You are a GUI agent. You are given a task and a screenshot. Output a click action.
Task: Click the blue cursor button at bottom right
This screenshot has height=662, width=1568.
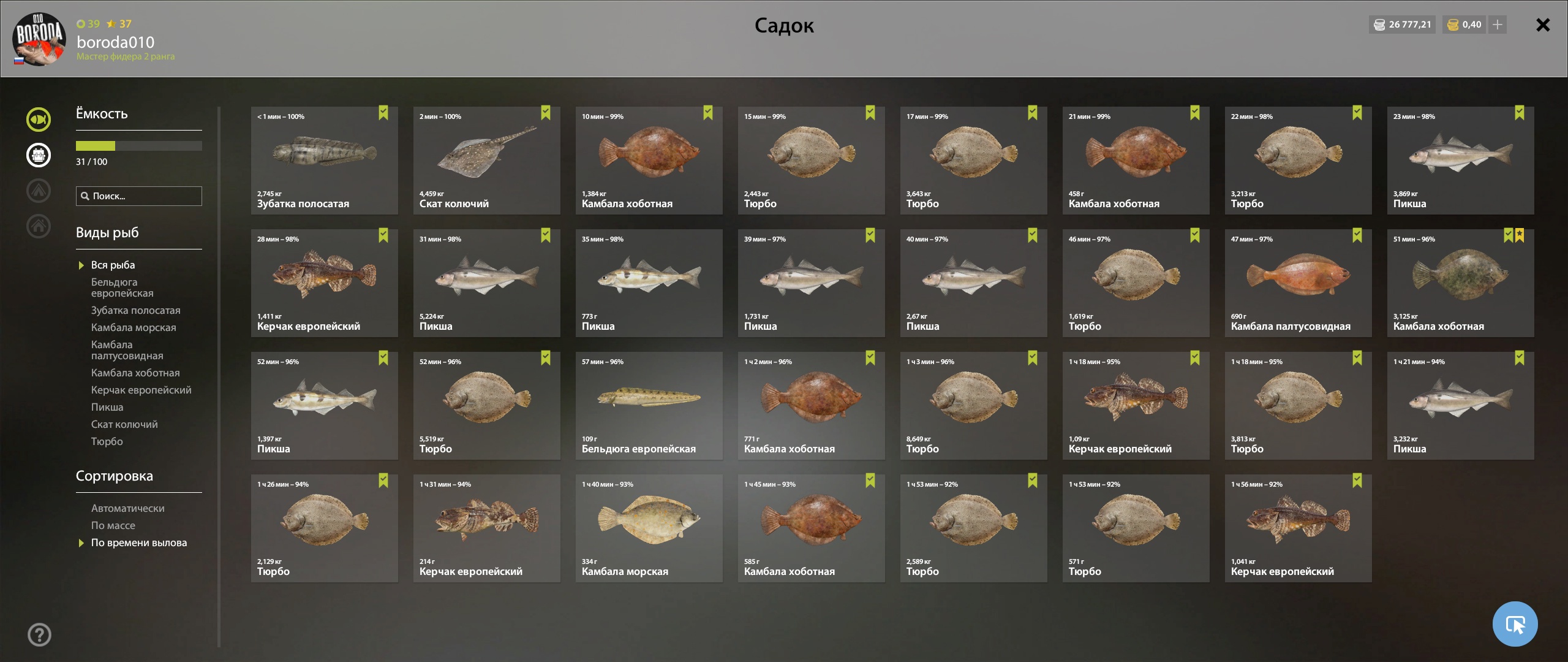tap(1515, 624)
